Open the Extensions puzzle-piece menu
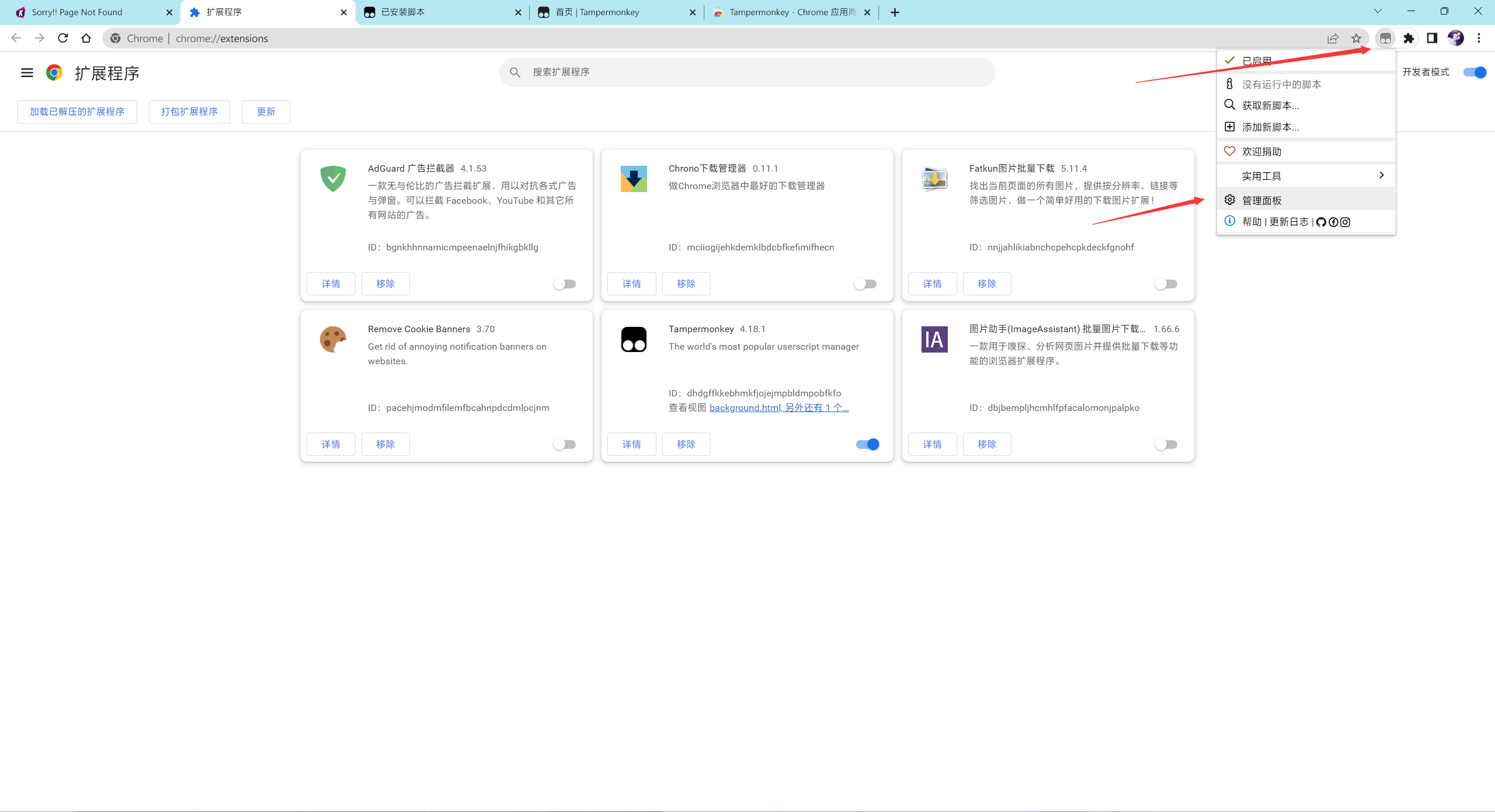Screen dimensions: 1495x812 pyautogui.click(x=1409, y=39)
